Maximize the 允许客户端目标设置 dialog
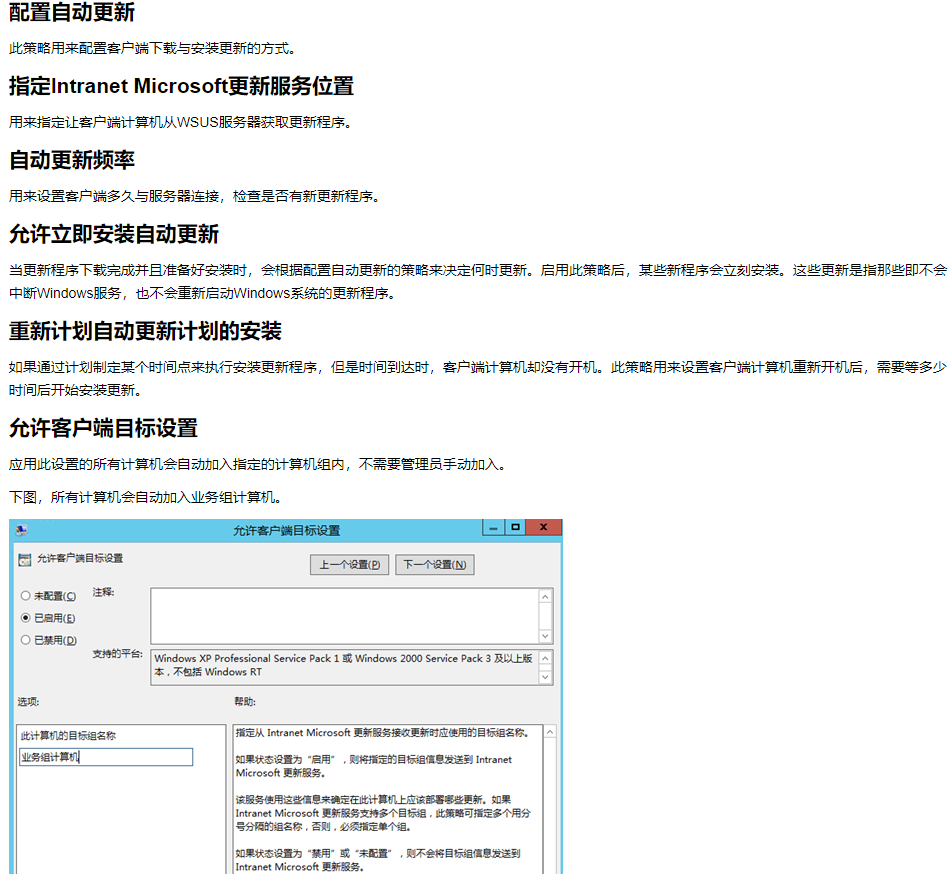 (x=515, y=528)
